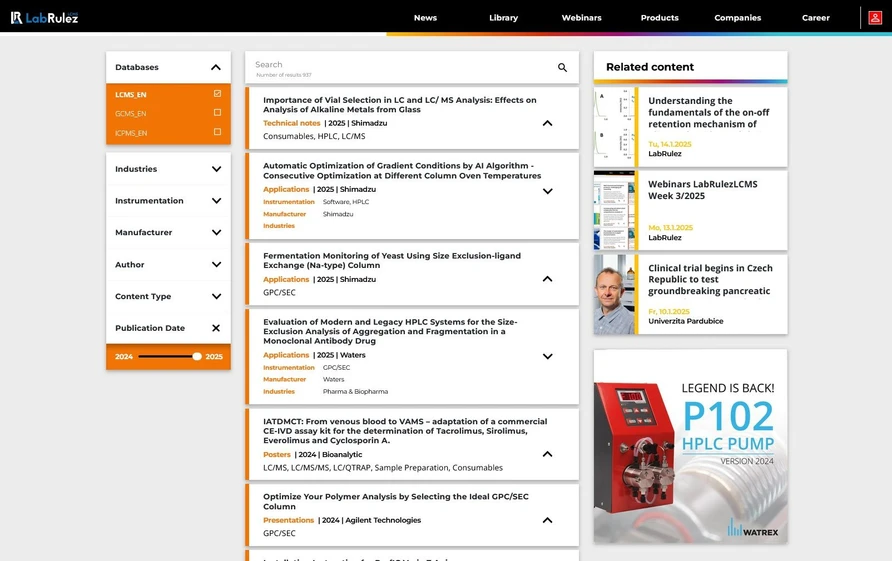Collapse the Databases panel chevron
Screen dimensions: 892x561
point(216,67)
